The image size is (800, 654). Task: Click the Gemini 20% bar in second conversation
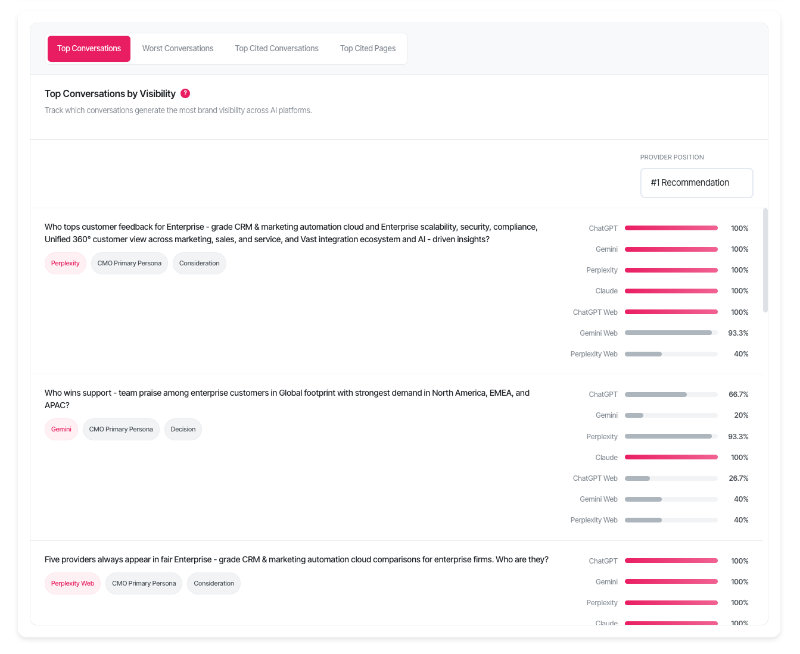(671, 415)
